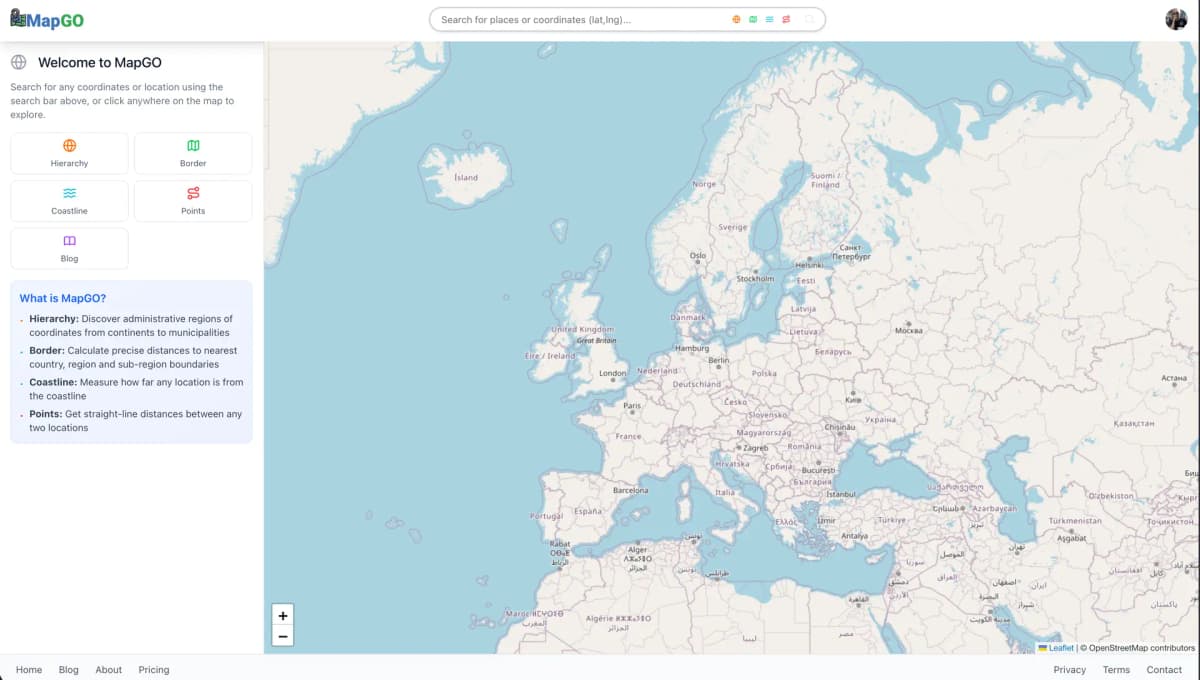The width and height of the screenshot is (1200, 680).
Task: Click the profile avatar in the top right
Action: [1176, 18]
